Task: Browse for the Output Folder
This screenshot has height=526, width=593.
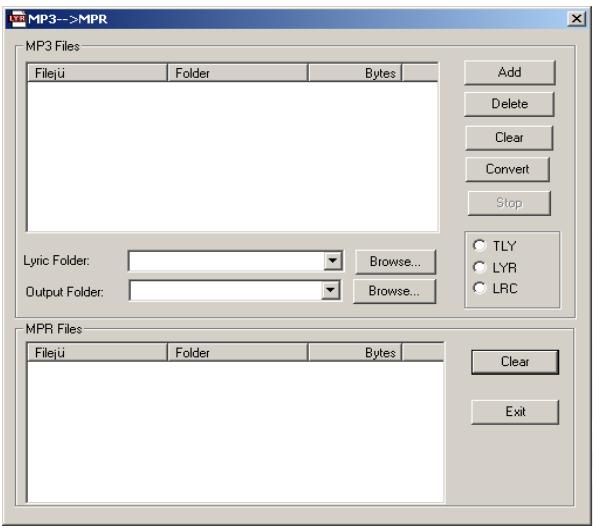Action: click(394, 291)
